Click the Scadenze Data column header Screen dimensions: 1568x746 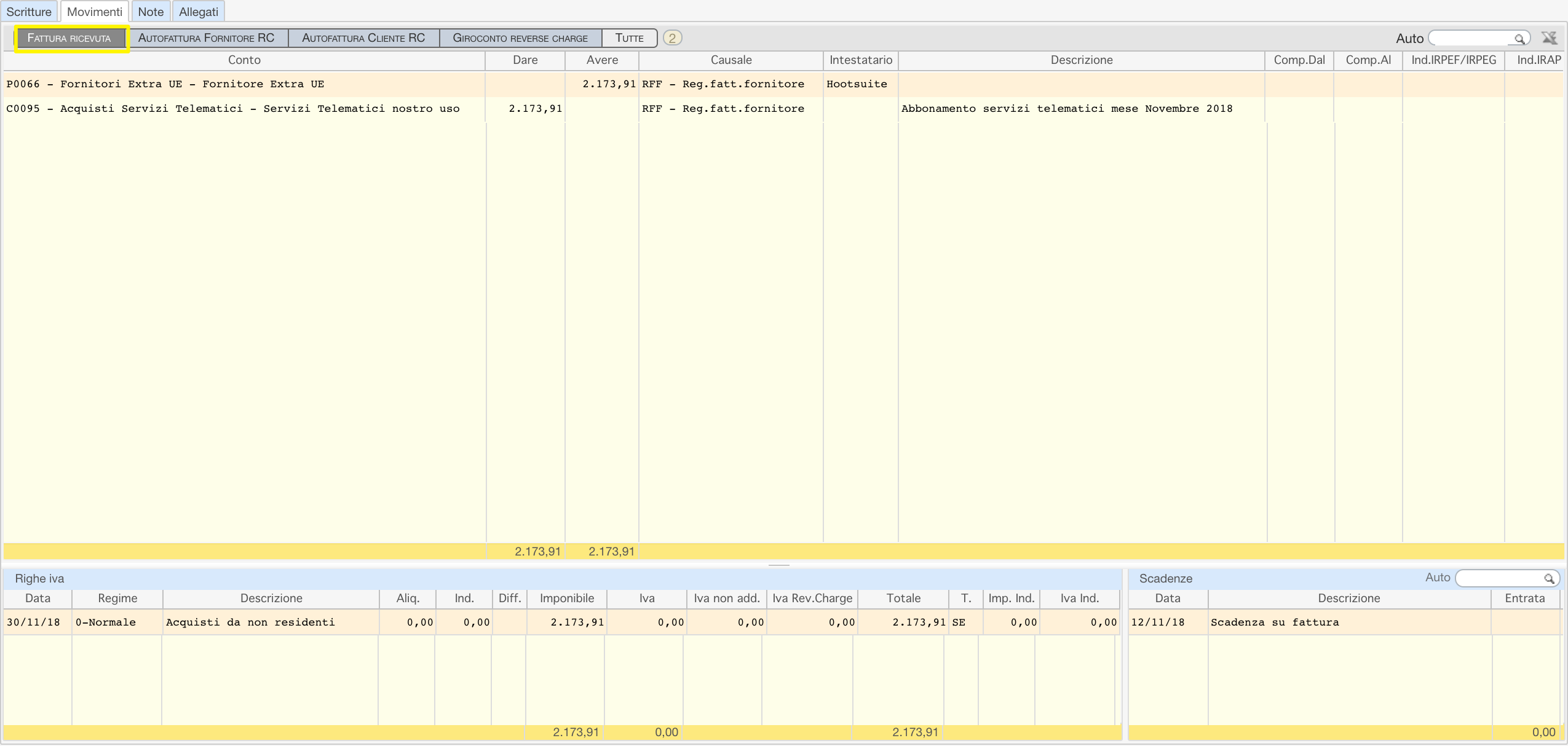pyautogui.click(x=1168, y=599)
